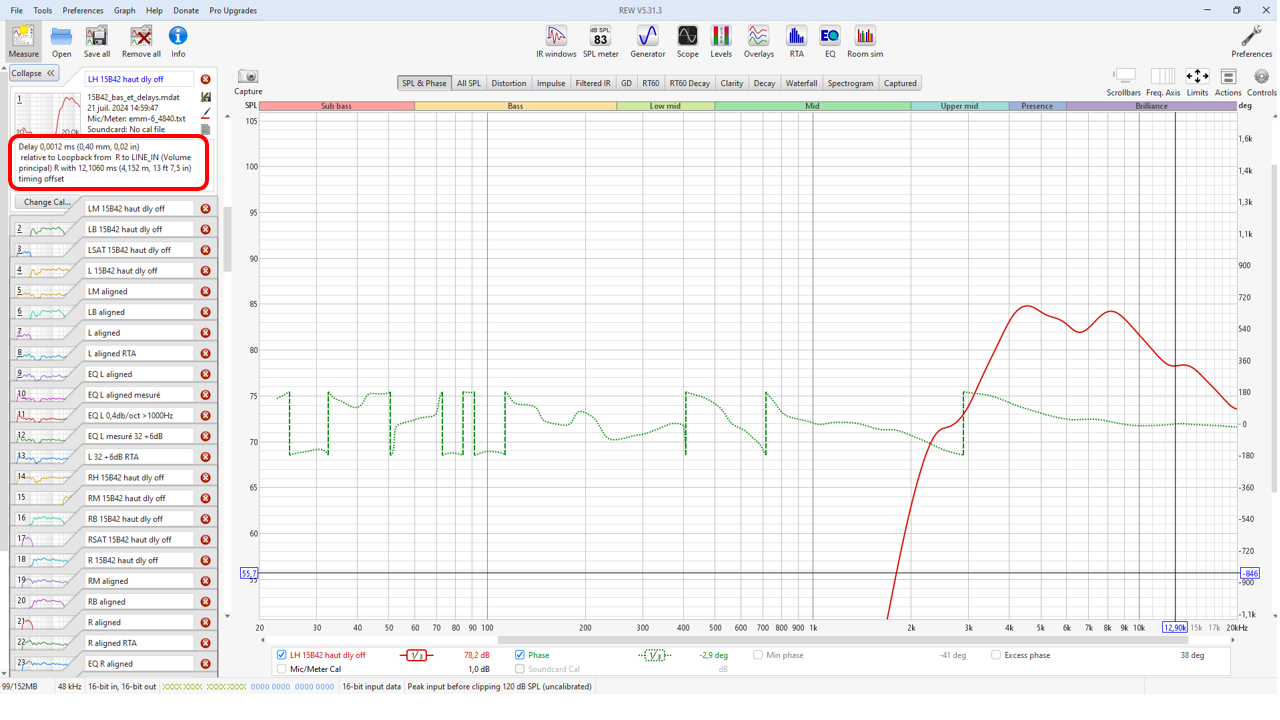Select the L aligned RTA measurement thumbnail
Screen dimensions: 1280x720
tap(45, 354)
